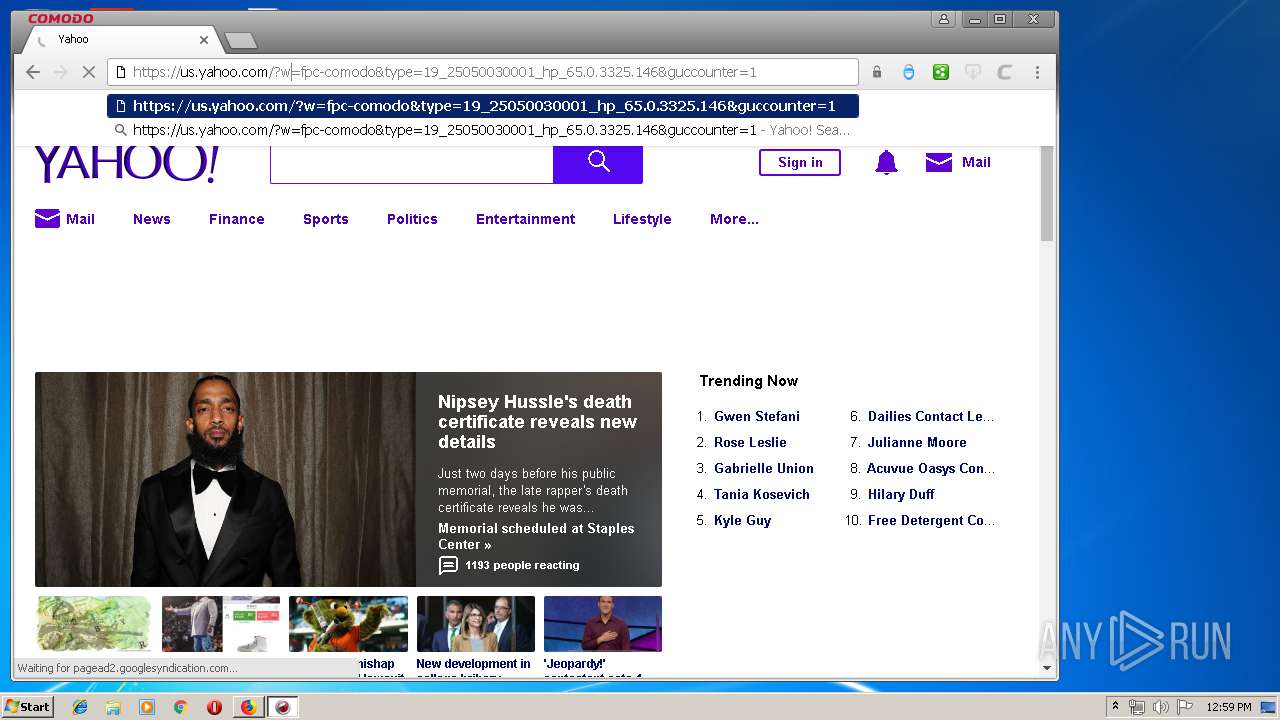Click the Sign in button
The image size is (1280, 720).
(800, 163)
